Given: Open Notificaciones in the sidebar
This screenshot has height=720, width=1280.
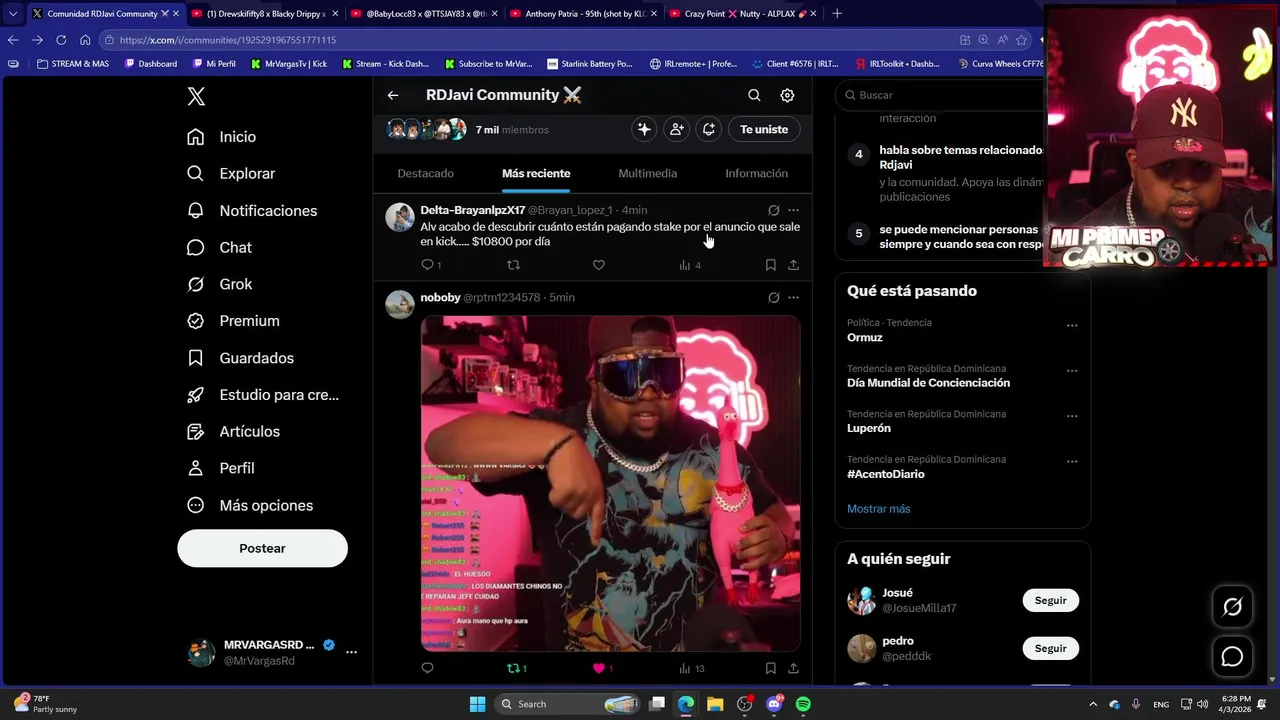Looking at the screenshot, I should [x=252, y=211].
